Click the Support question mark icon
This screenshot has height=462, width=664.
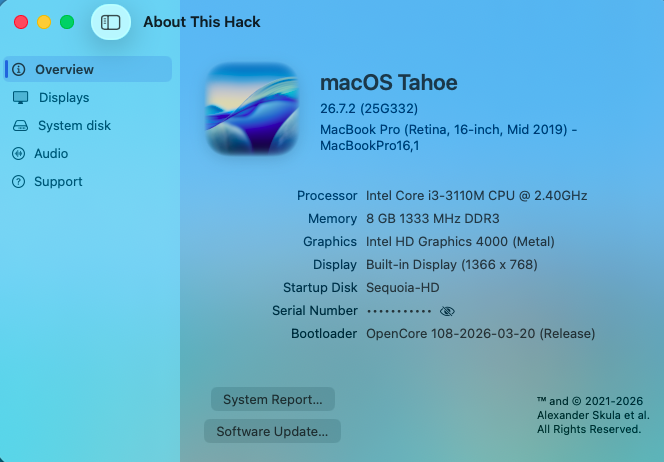(19, 182)
